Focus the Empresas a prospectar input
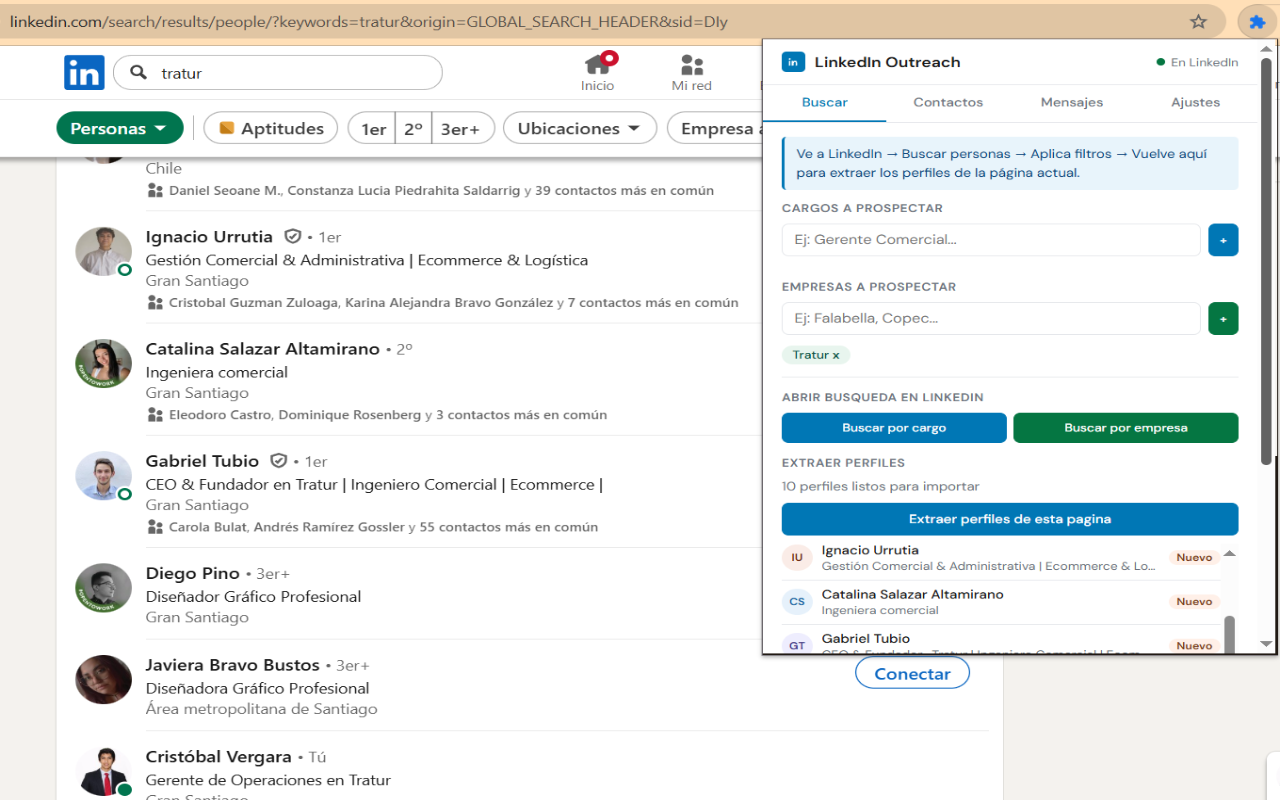 click(x=991, y=319)
